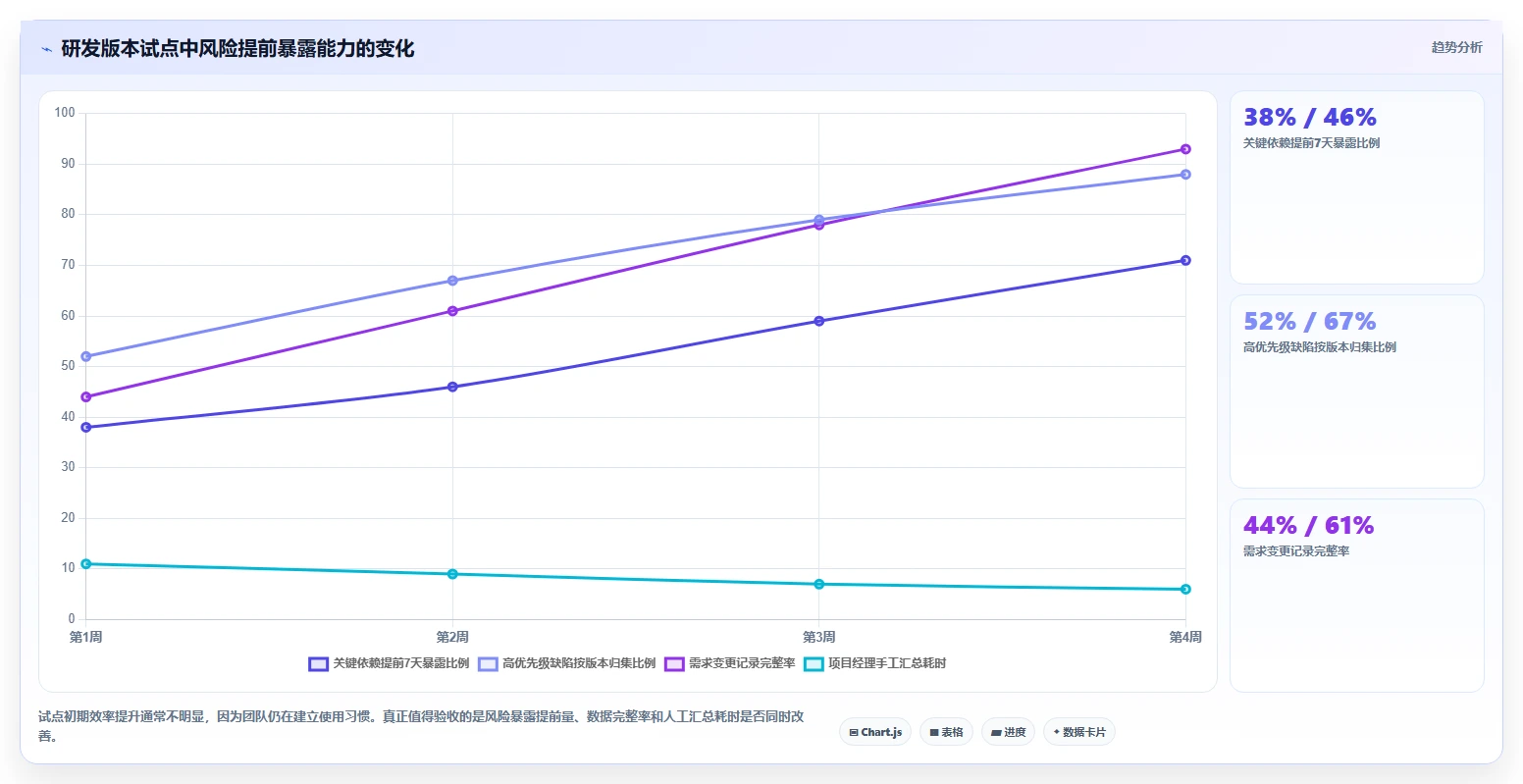Select the 表格 chip

(946, 732)
